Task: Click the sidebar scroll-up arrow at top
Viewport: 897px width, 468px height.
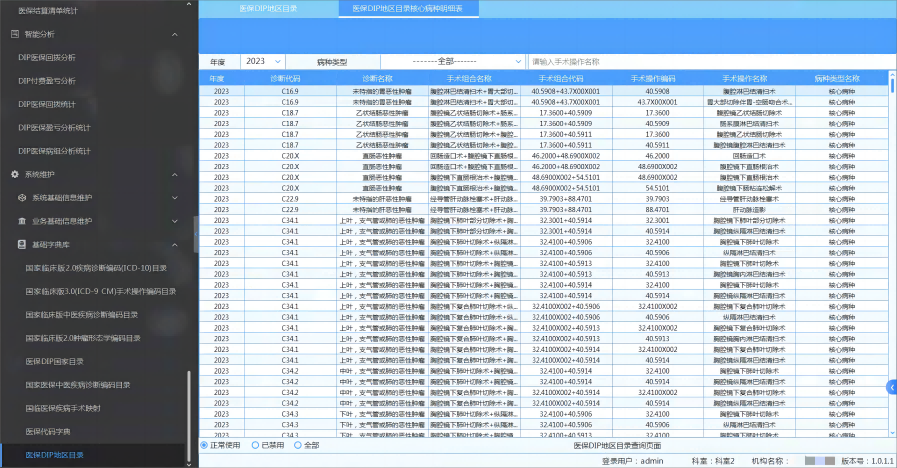Action: (x=189, y=4)
